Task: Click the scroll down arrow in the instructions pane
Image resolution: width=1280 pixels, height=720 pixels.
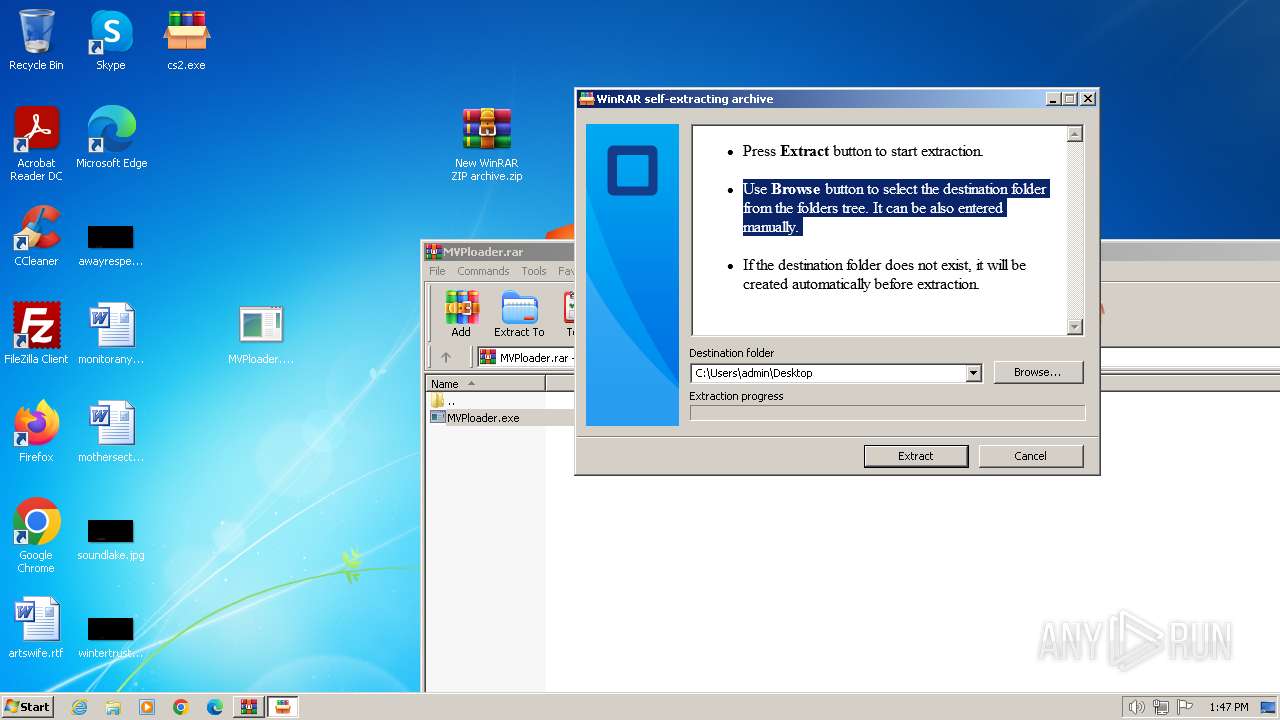Action: [1075, 327]
